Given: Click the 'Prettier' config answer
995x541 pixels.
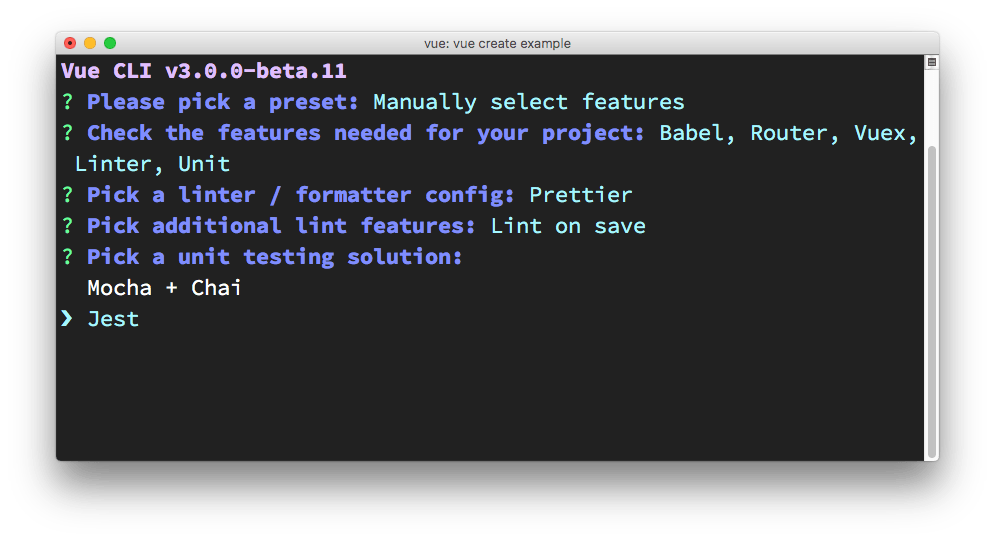Looking at the screenshot, I should tap(581, 195).
